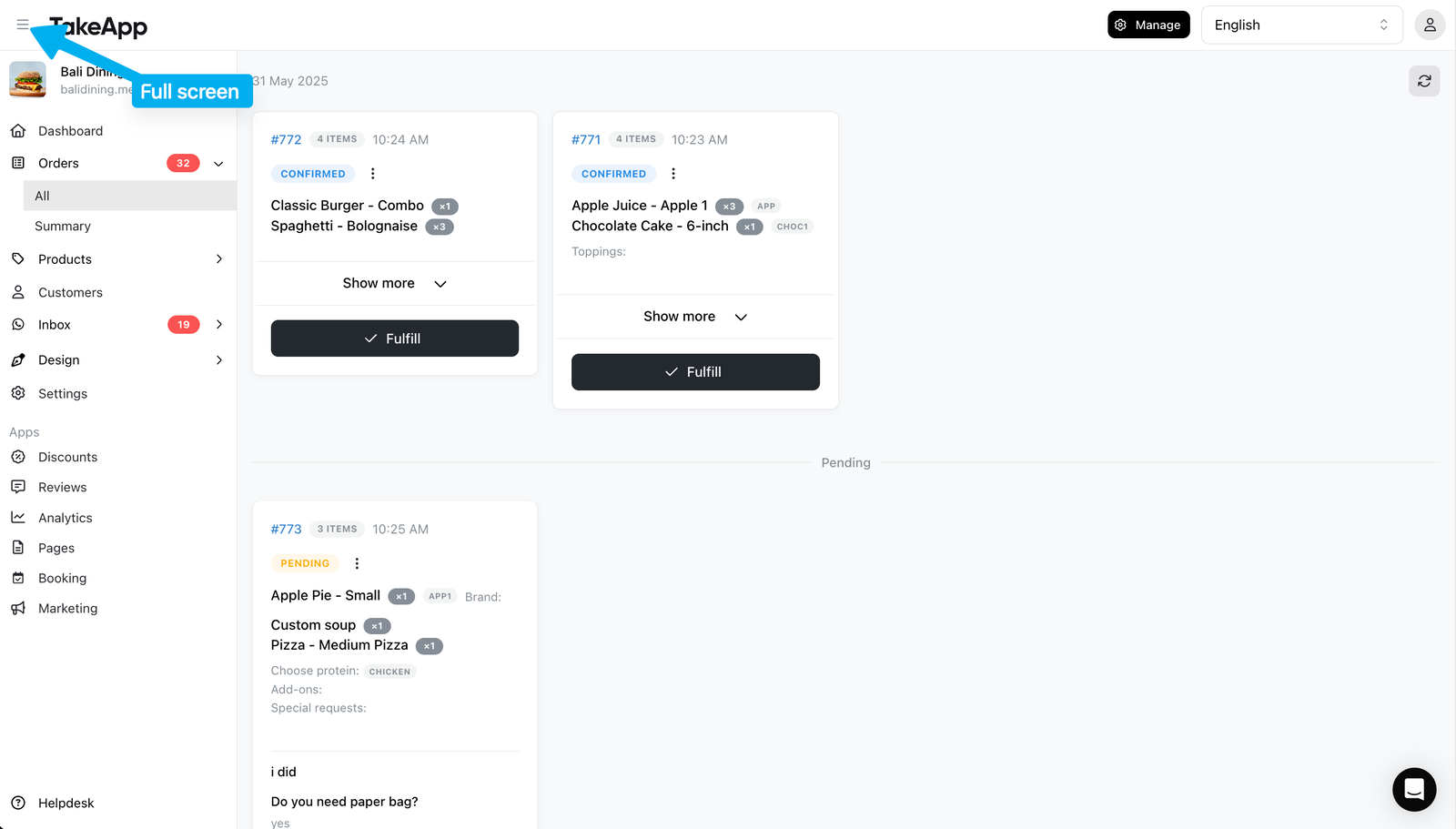Image resolution: width=1456 pixels, height=829 pixels.
Task: Open the language dropdown showing English
Action: coord(1301,25)
